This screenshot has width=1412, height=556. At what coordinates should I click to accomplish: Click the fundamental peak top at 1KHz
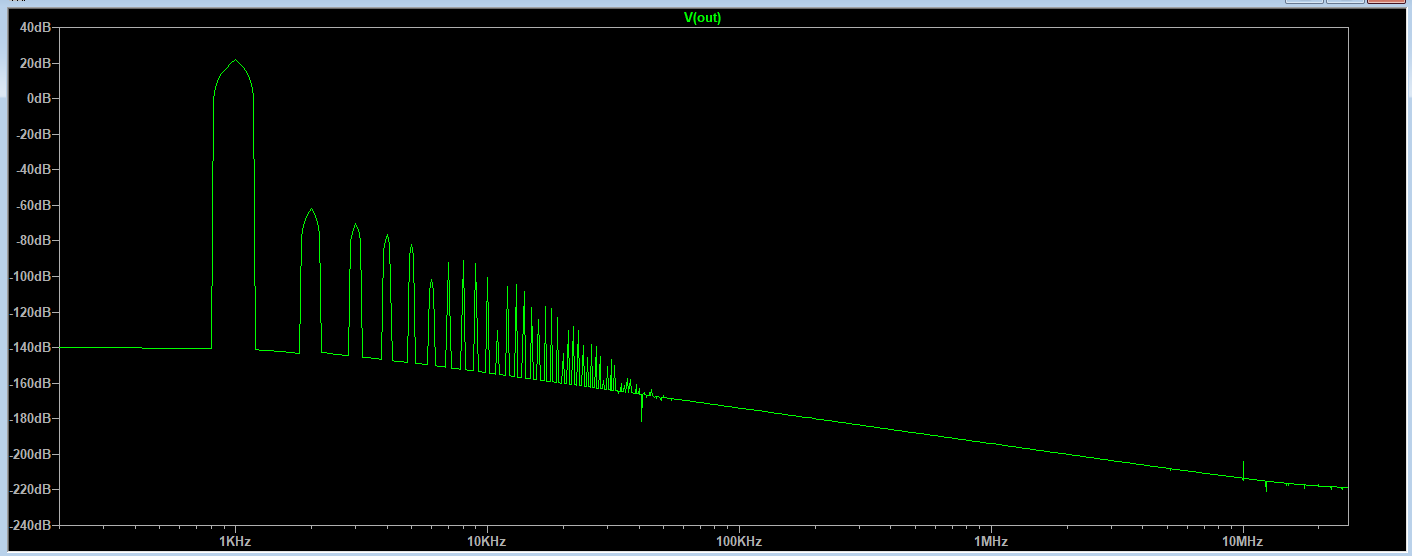click(235, 61)
